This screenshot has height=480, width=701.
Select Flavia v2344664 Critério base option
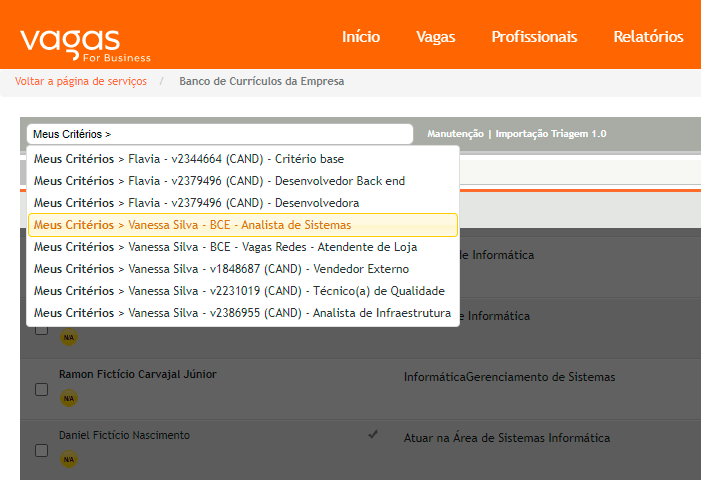(243, 159)
